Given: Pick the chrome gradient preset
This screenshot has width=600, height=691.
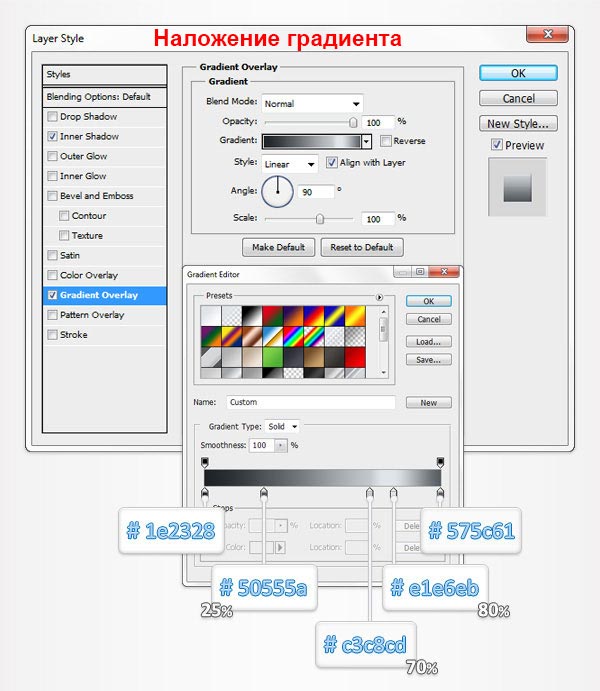Looking at the screenshot, I should (x=273, y=337).
